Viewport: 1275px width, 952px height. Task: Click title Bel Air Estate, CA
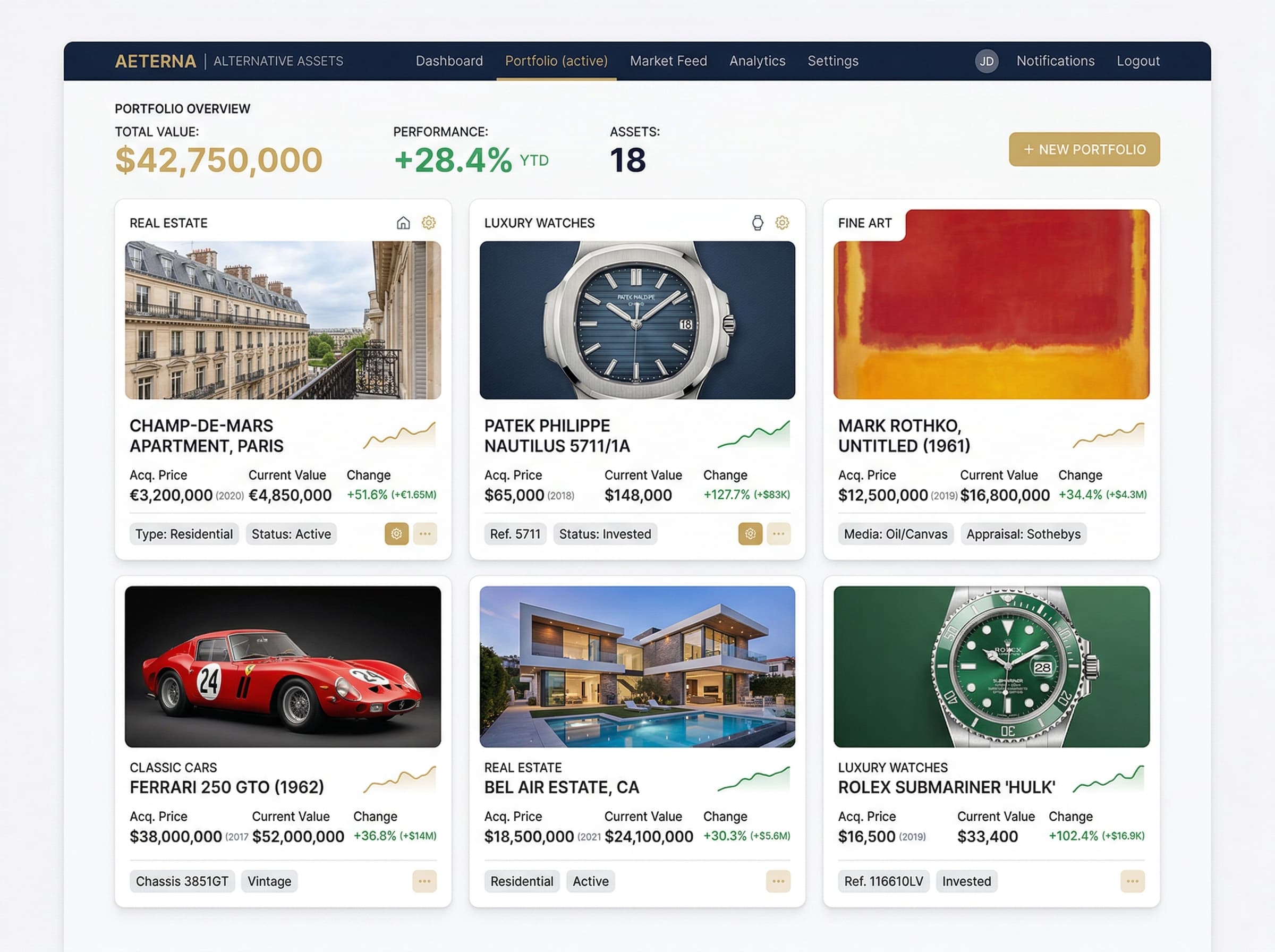click(x=562, y=787)
